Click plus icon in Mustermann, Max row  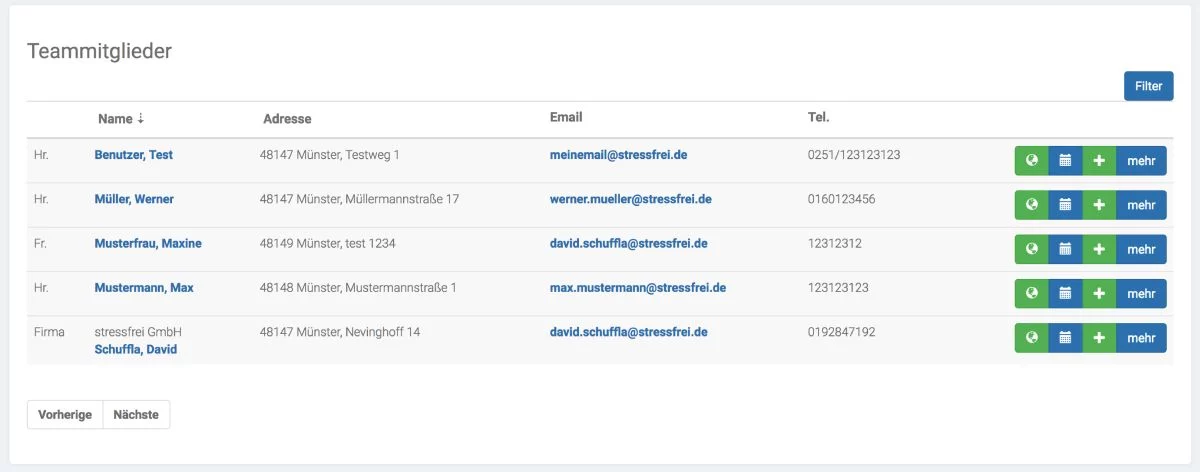(1099, 293)
